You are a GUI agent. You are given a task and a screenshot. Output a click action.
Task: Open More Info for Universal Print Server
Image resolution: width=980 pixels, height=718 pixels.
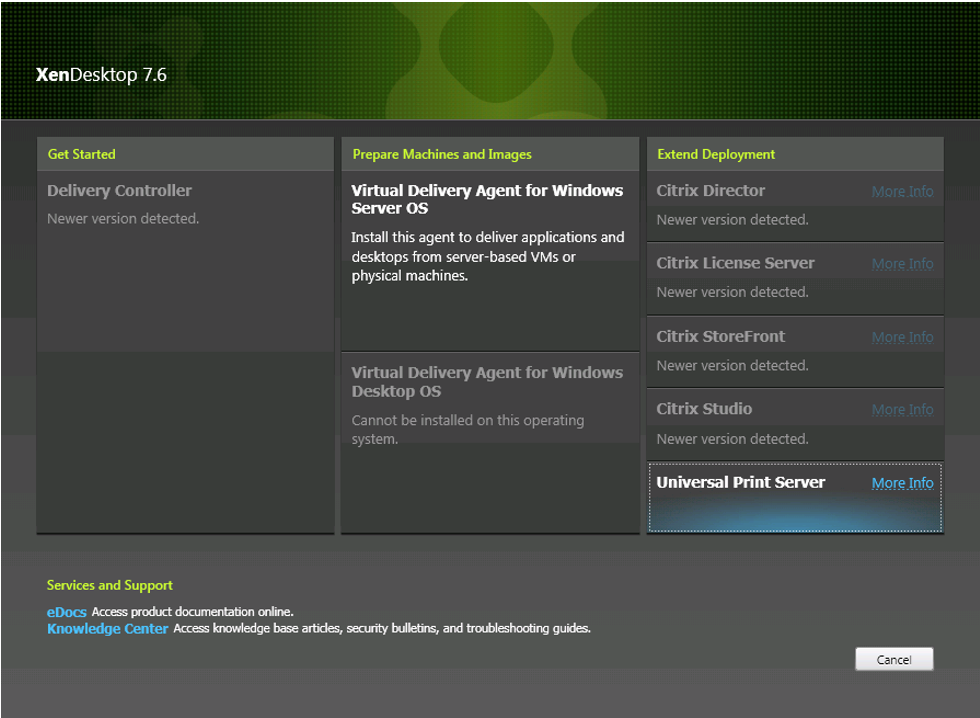[x=902, y=483]
